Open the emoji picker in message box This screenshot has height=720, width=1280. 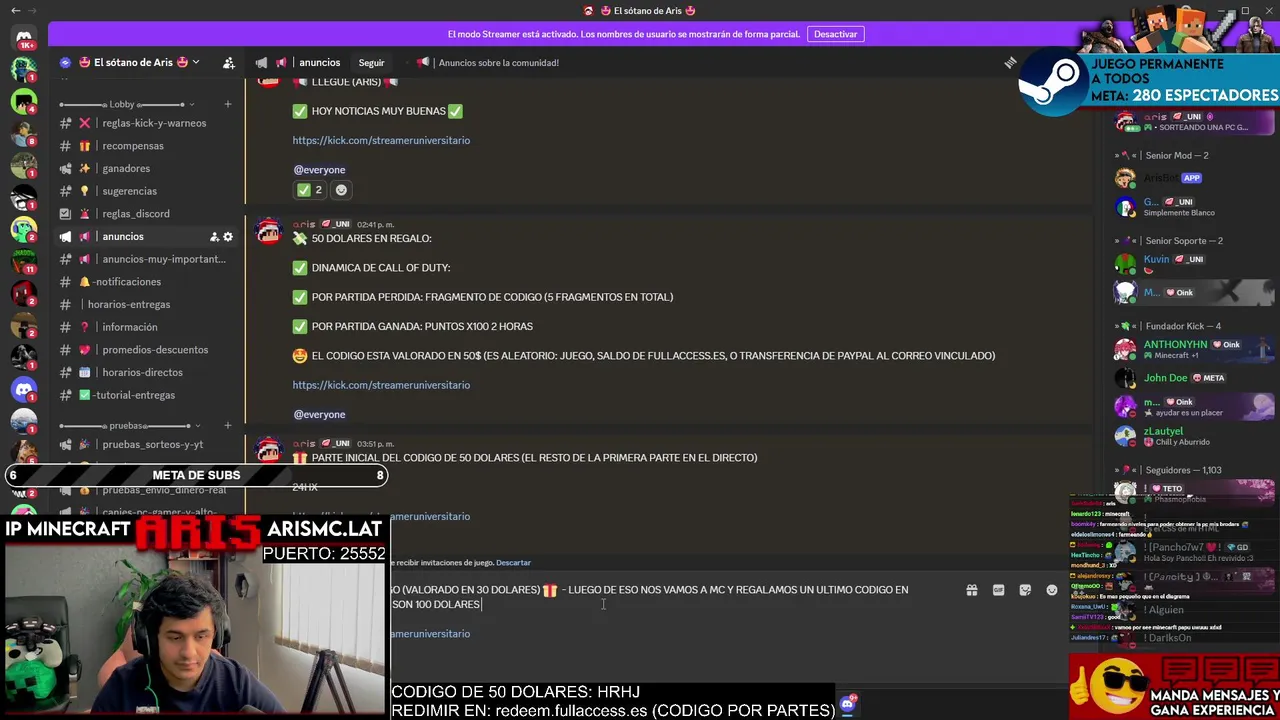click(x=1052, y=590)
